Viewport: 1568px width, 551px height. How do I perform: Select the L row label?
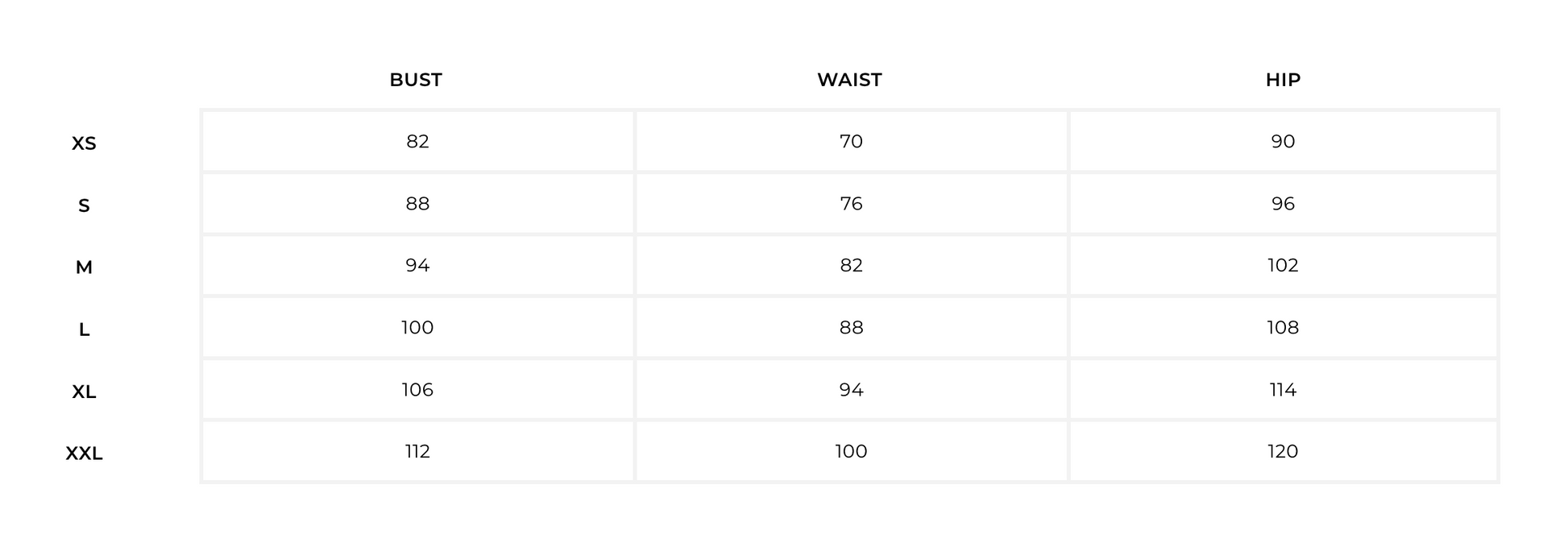click(x=84, y=329)
